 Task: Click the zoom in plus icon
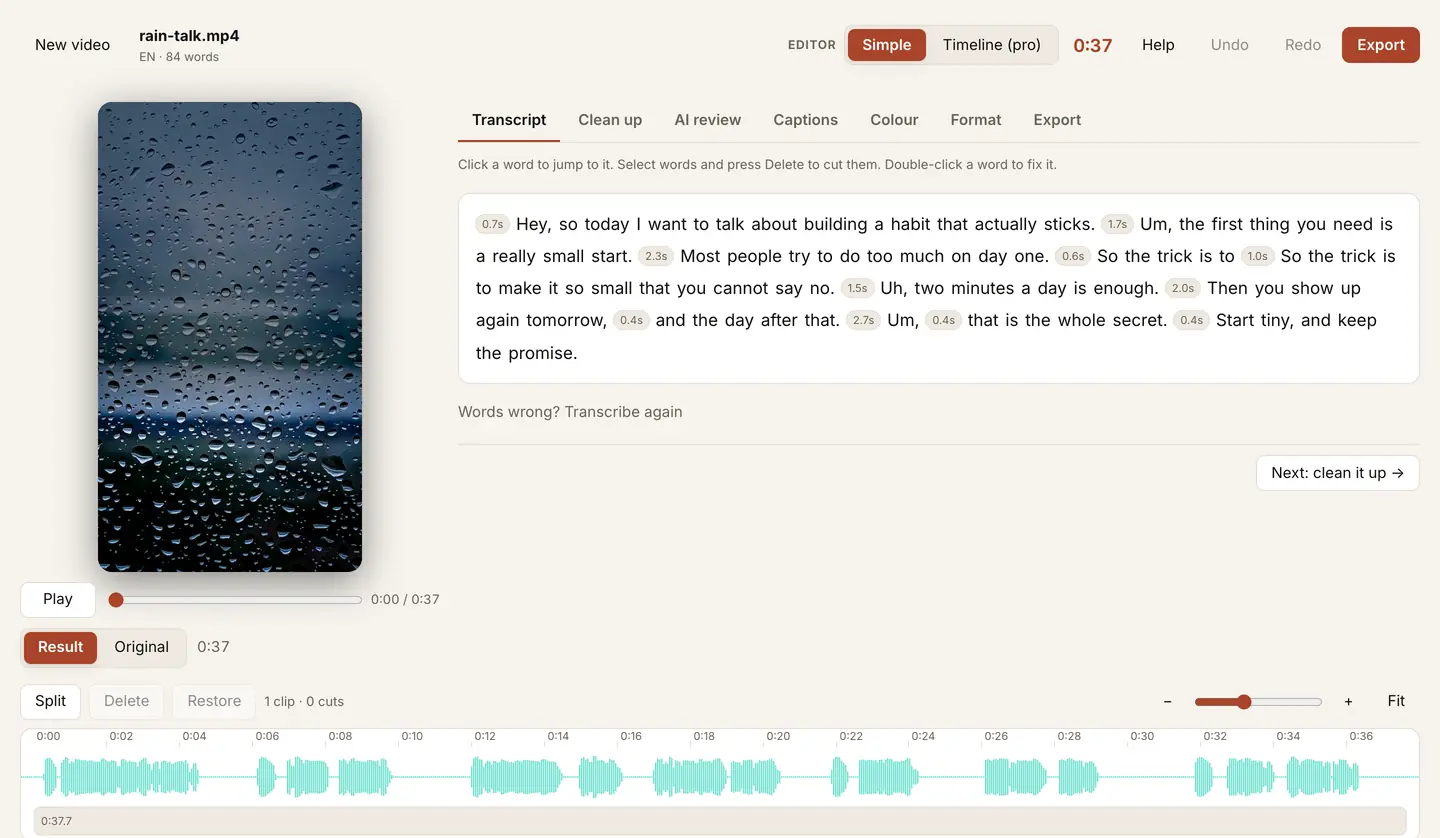pyautogui.click(x=1348, y=701)
